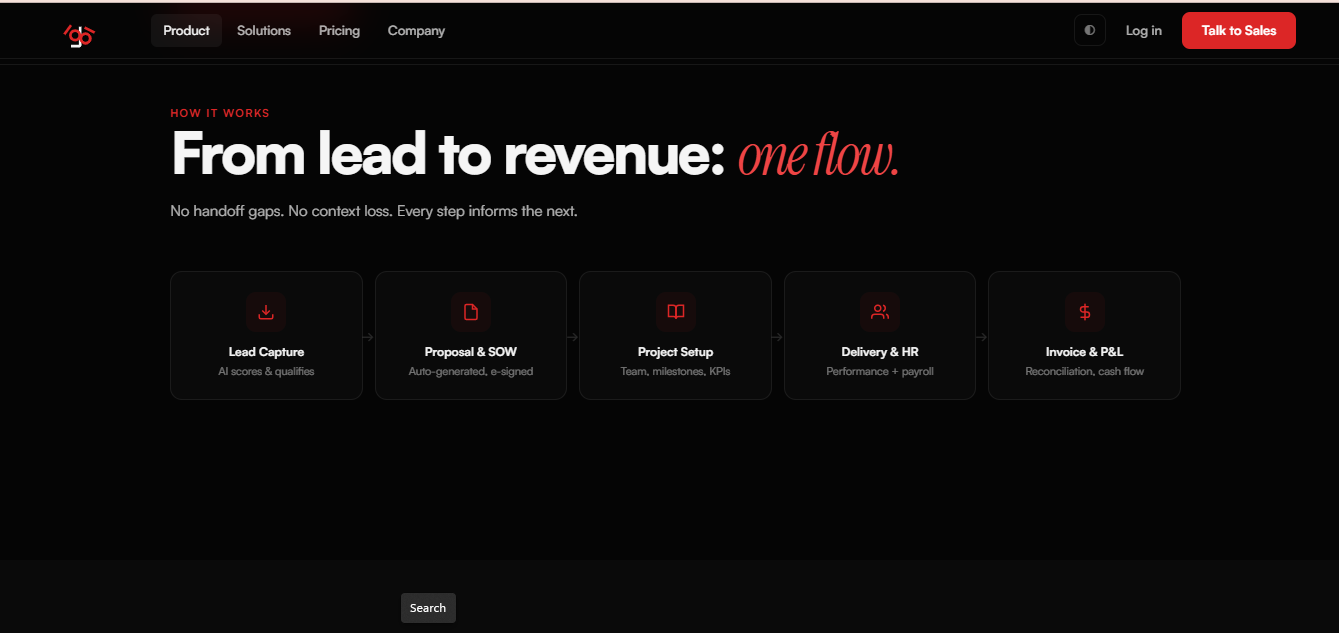Select the Proposal & SOW card title

471,352
